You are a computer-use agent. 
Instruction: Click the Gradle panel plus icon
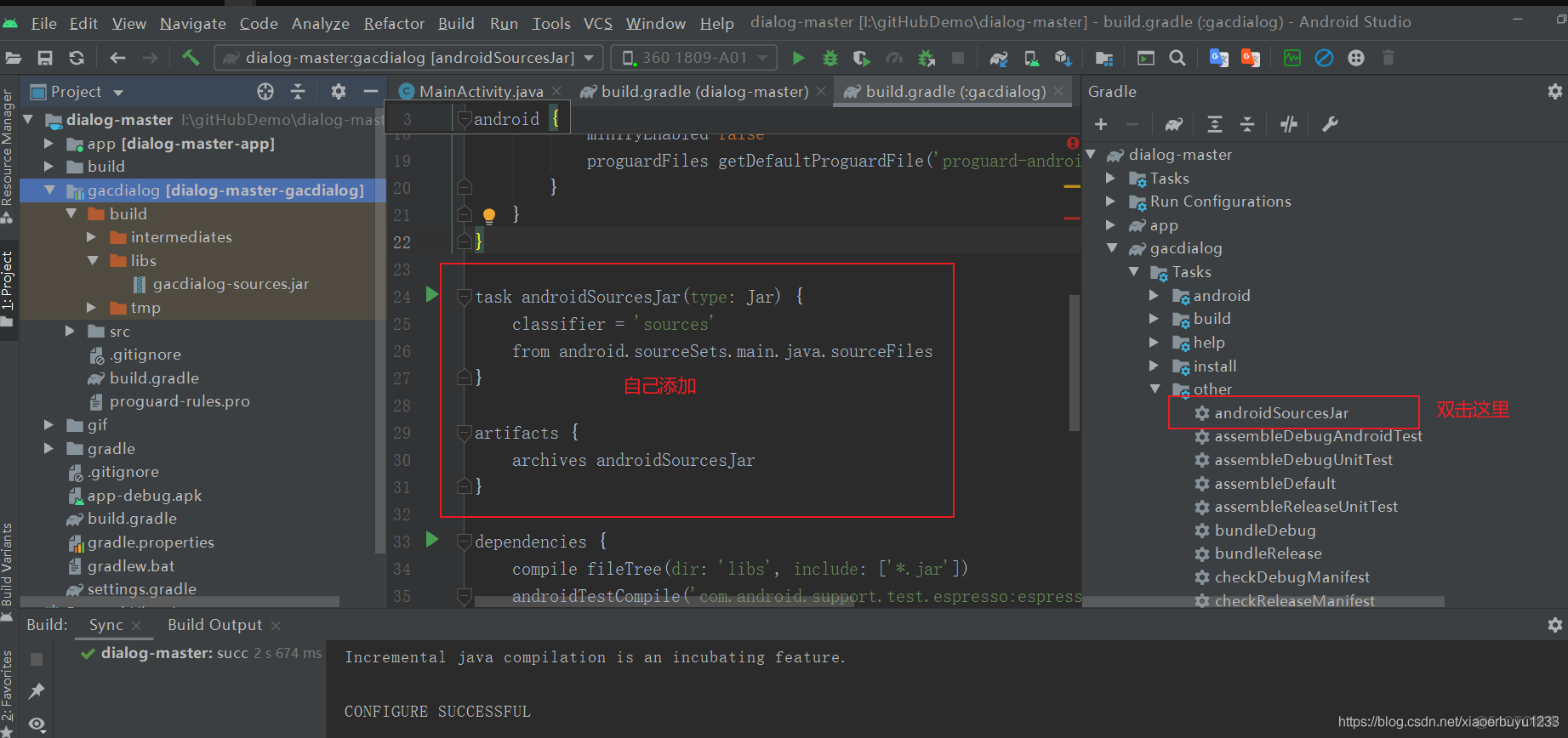coord(1100,124)
